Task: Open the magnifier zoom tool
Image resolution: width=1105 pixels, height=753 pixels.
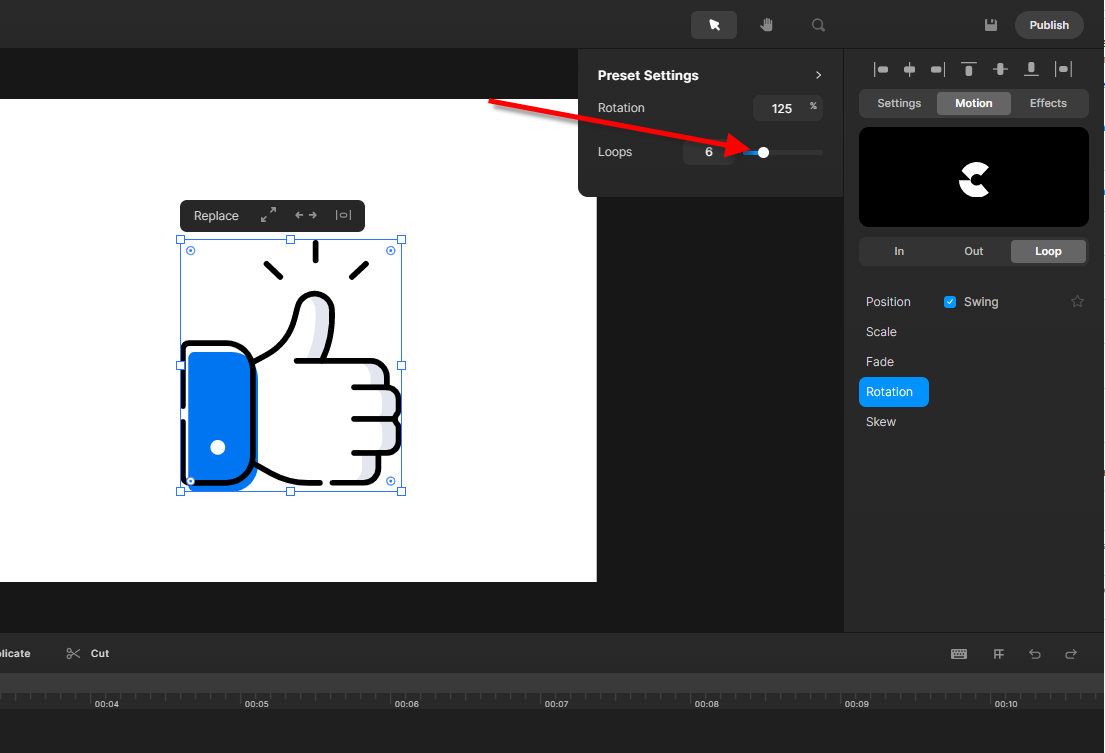Action: pyautogui.click(x=818, y=25)
